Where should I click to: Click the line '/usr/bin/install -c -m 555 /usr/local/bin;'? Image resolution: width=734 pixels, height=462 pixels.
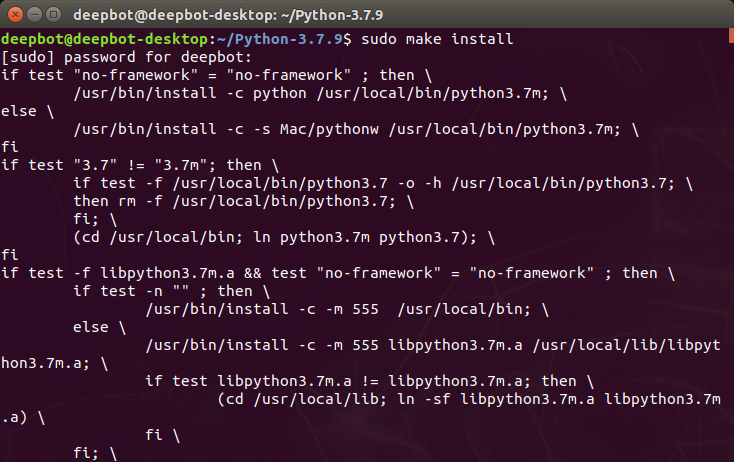[347, 309]
